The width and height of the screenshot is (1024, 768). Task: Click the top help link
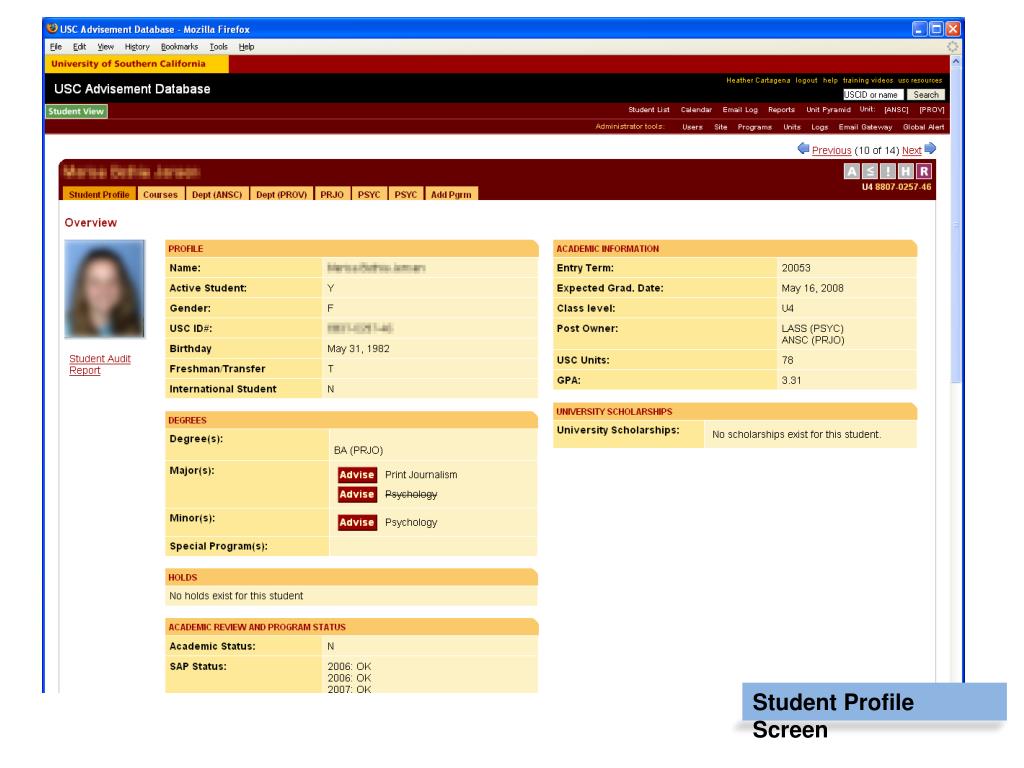point(830,80)
